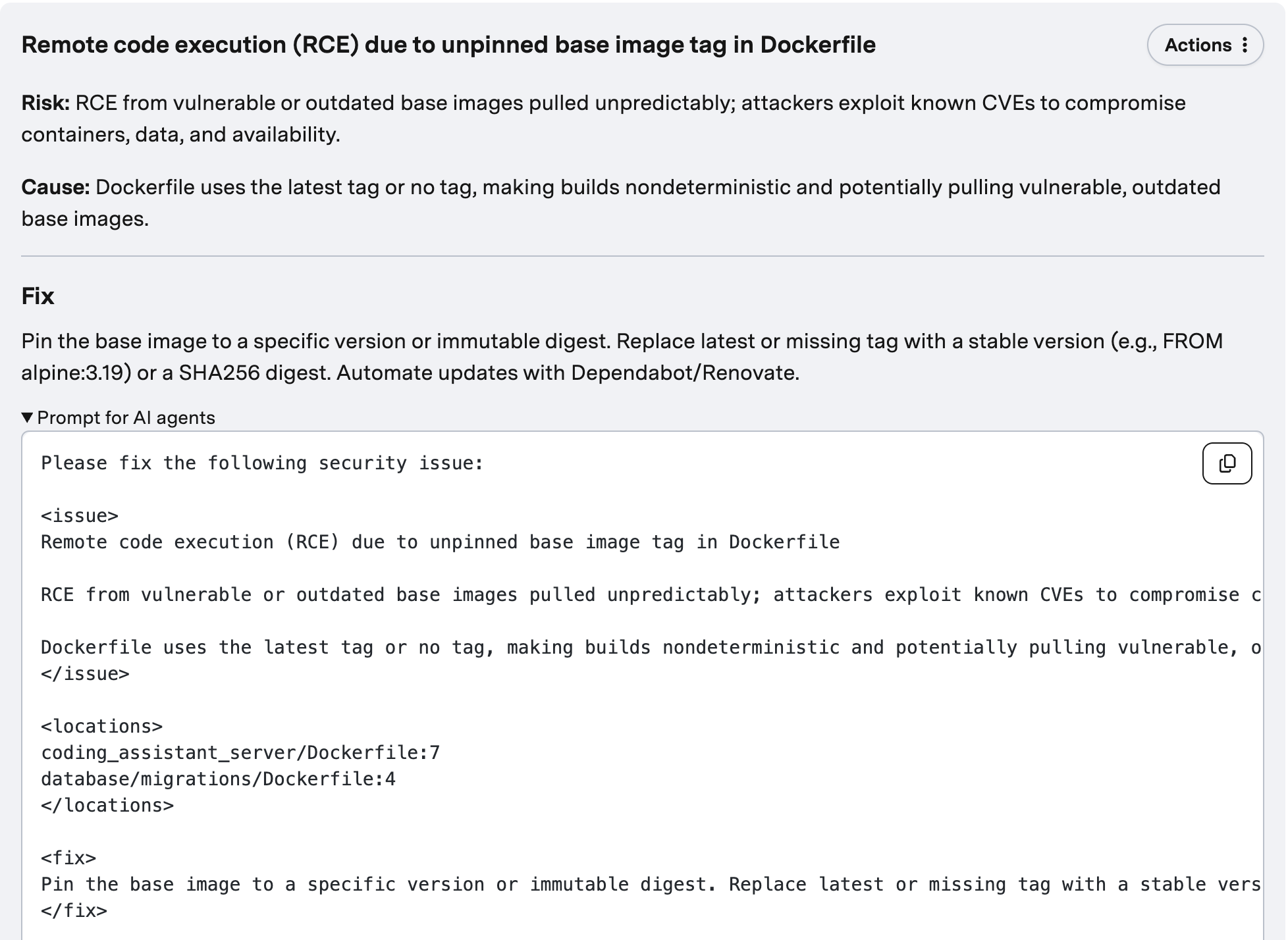This screenshot has height=940, width=1288.
Task: Click the bold Risk label
Action: click(45, 103)
